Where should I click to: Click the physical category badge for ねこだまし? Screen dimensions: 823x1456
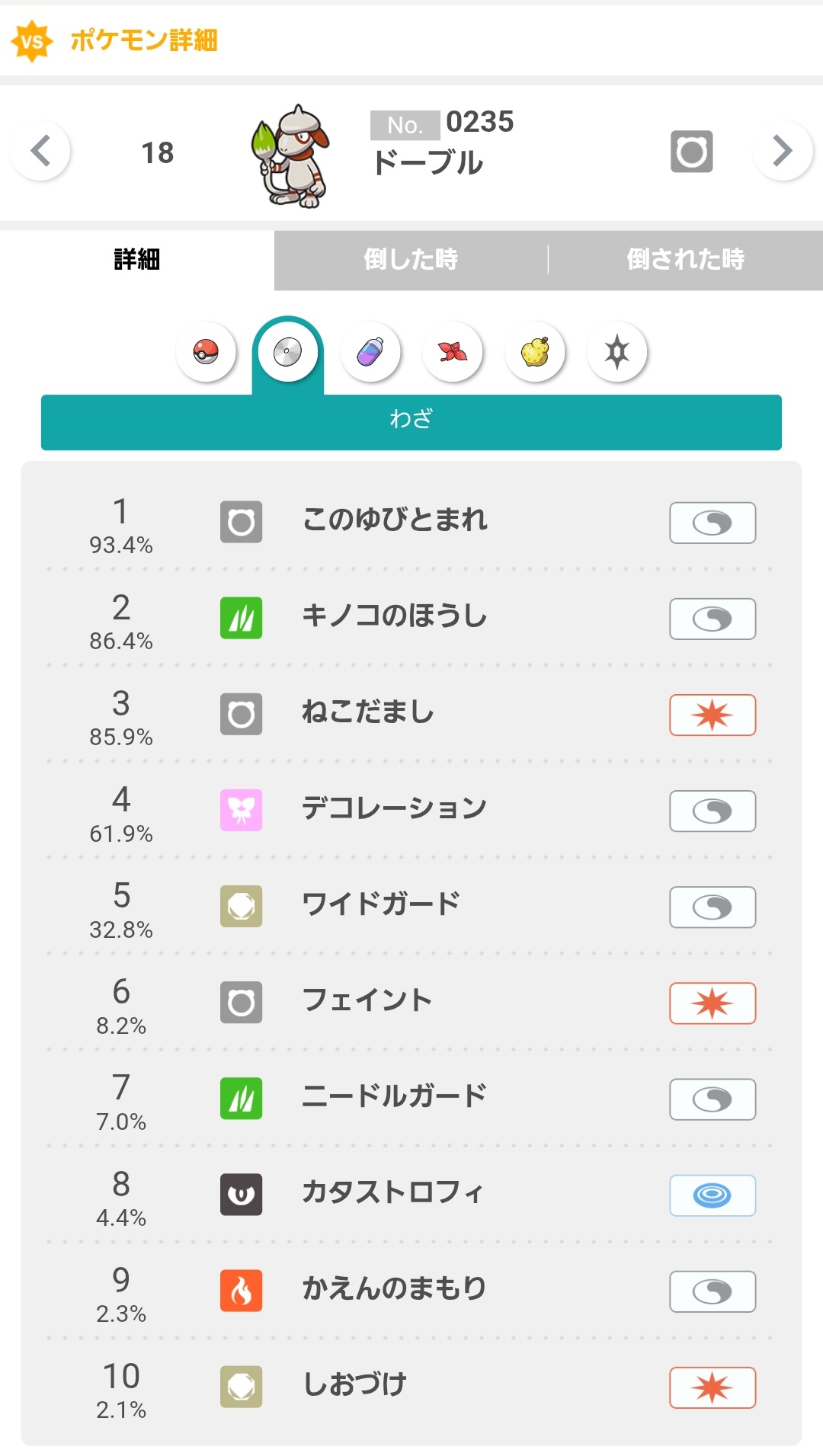pos(713,715)
